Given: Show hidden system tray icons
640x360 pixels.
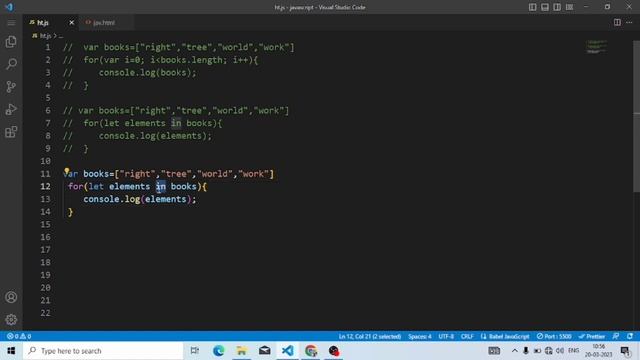Looking at the screenshot, I should [x=514, y=351].
